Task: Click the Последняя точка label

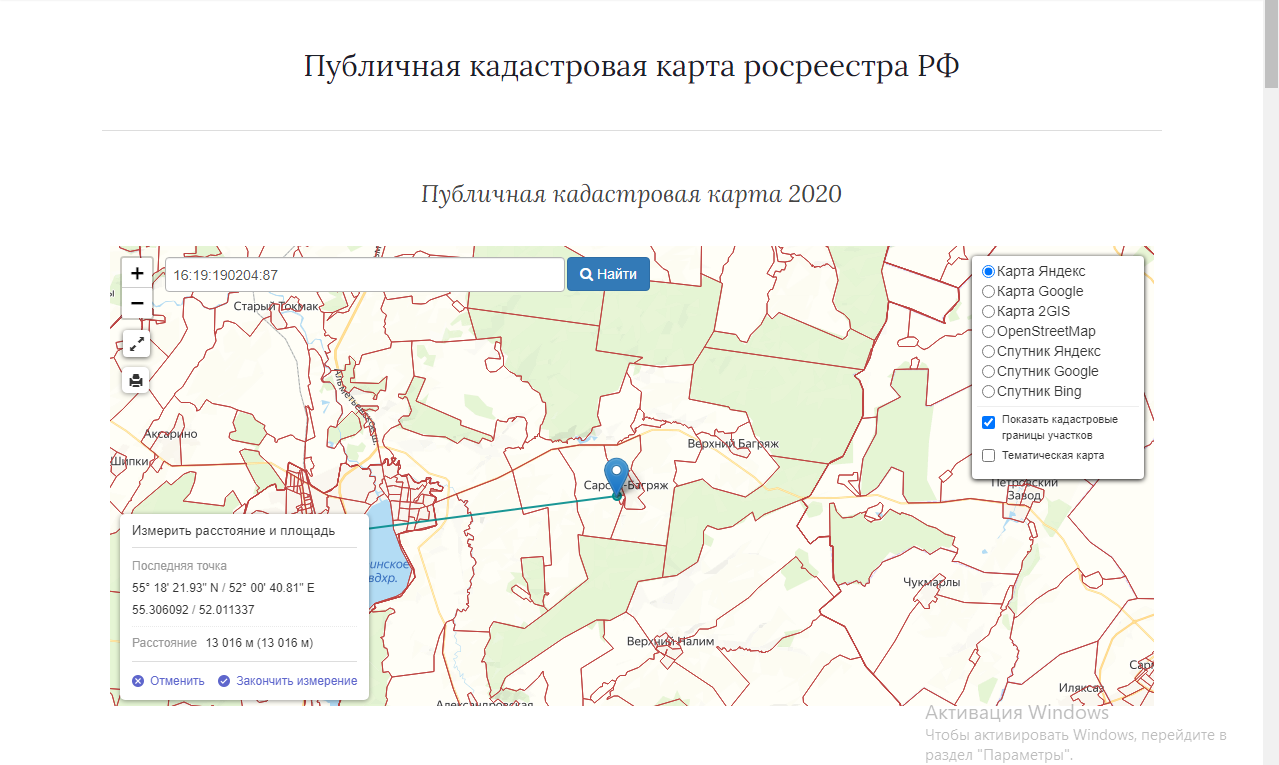Action: [180, 566]
